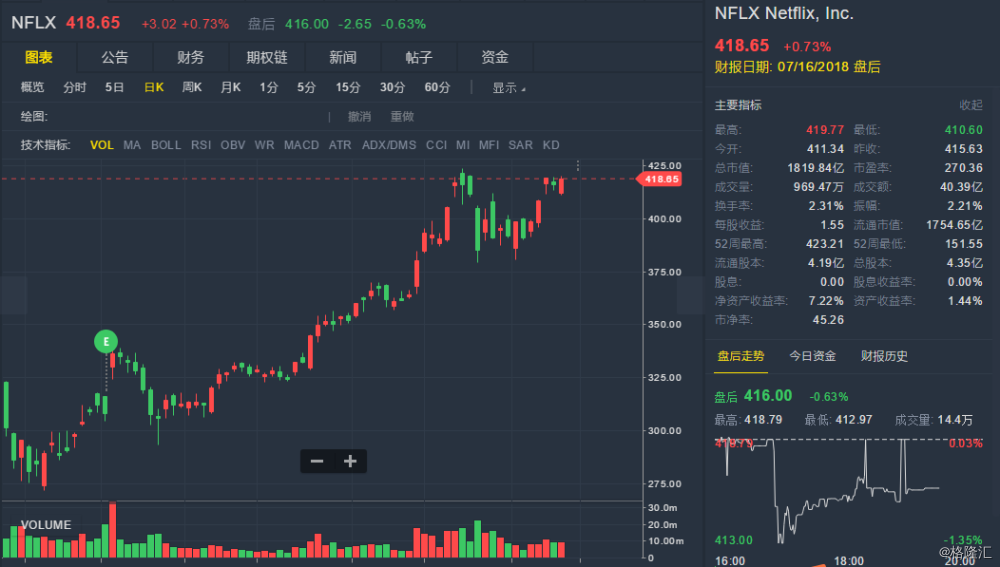Toggle the MA indicator
The width and height of the screenshot is (1000, 567).
pyautogui.click(x=132, y=145)
